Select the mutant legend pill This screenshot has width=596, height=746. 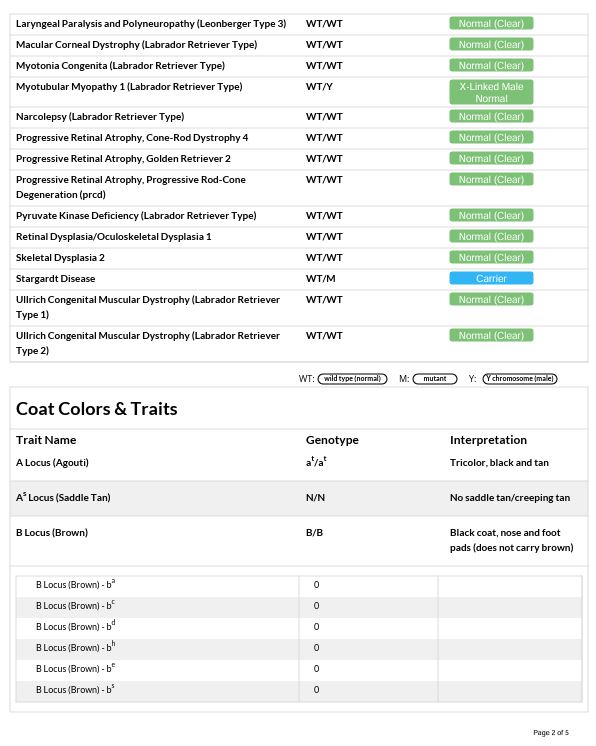(x=435, y=379)
